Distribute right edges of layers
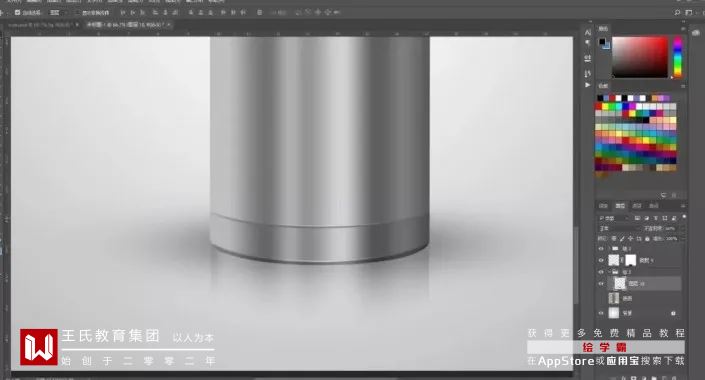Viewport: 705px width, 380px height. pos(243,13)
